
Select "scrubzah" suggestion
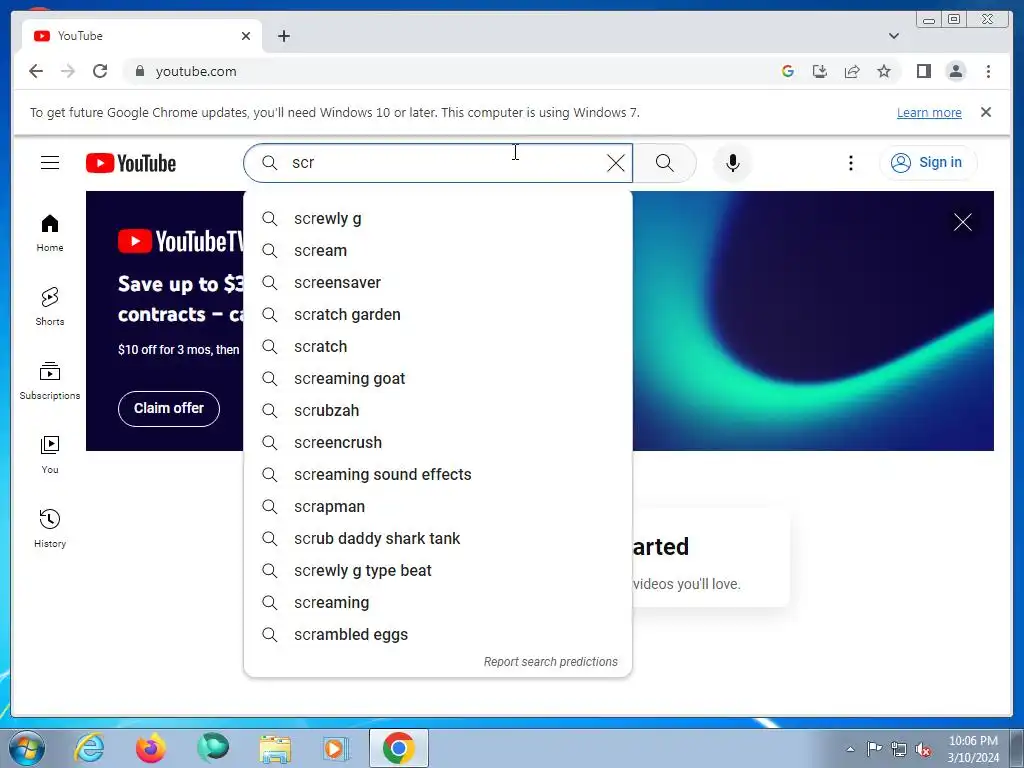(x=438, y=411)
